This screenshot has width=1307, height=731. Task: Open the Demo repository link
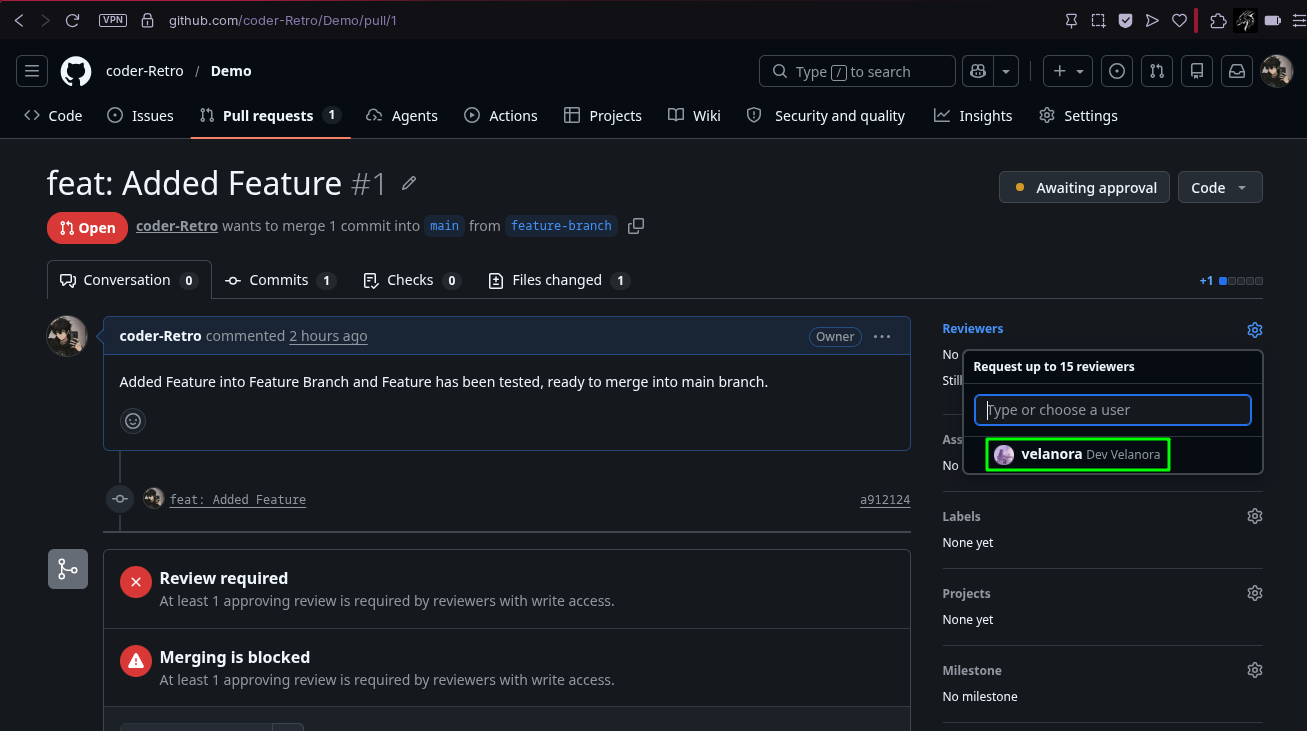pyautogui.click(x=231, y=71)
